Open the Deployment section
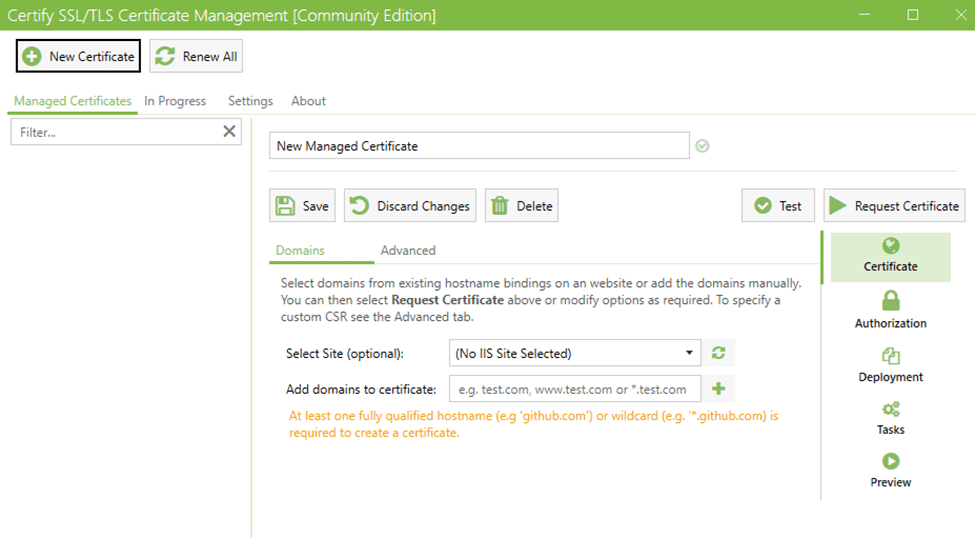The image size is (975, 538). (890, 365)
